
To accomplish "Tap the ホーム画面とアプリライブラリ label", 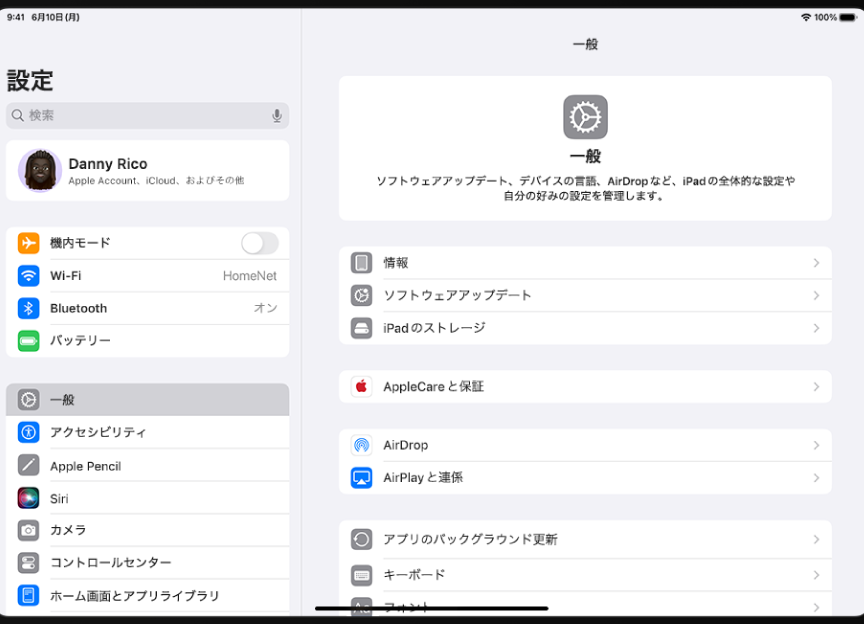I will pyautogui.click(x=135, y=596).
